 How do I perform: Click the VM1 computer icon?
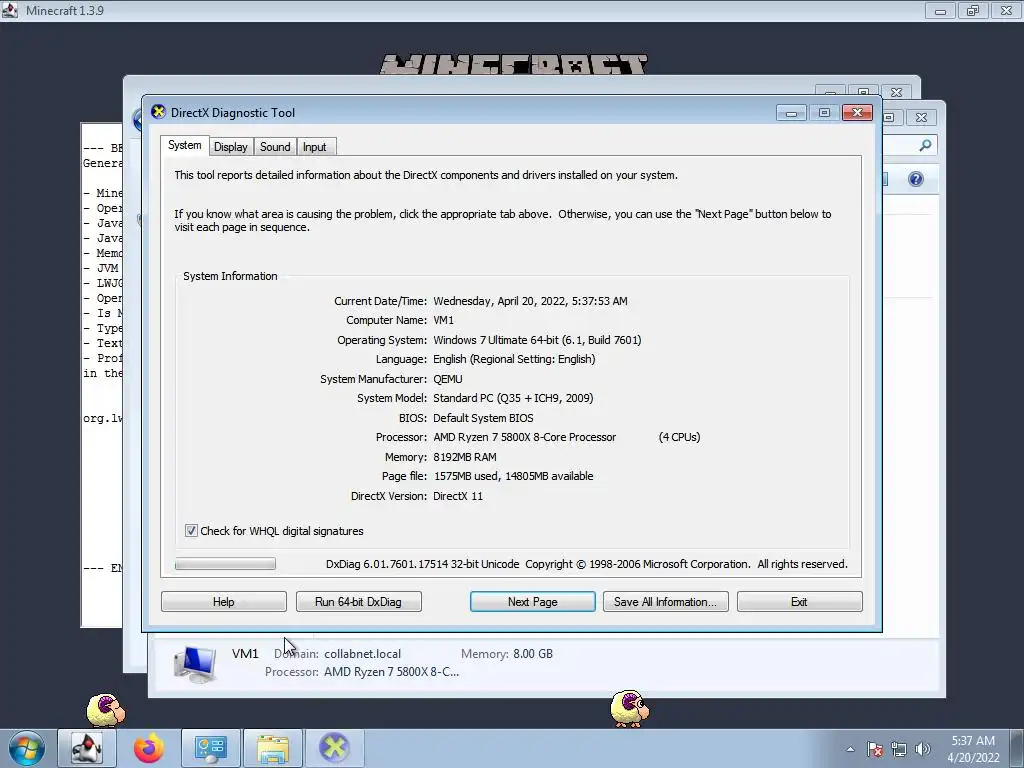(x=195, y=664)
